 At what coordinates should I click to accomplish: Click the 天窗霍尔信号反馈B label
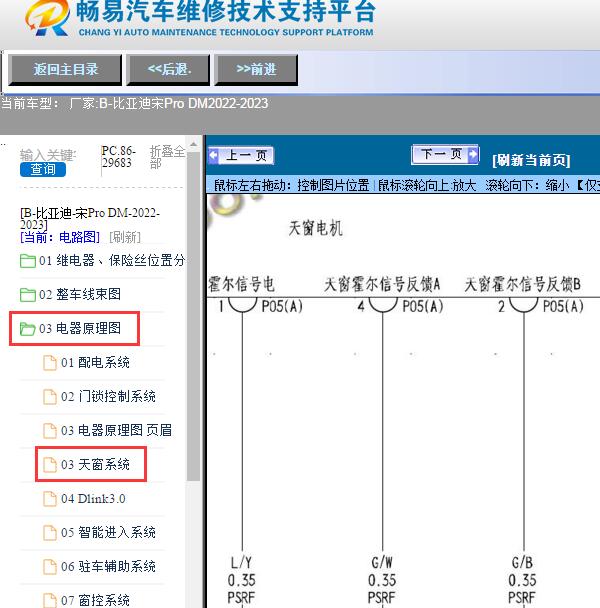(522, 284)
